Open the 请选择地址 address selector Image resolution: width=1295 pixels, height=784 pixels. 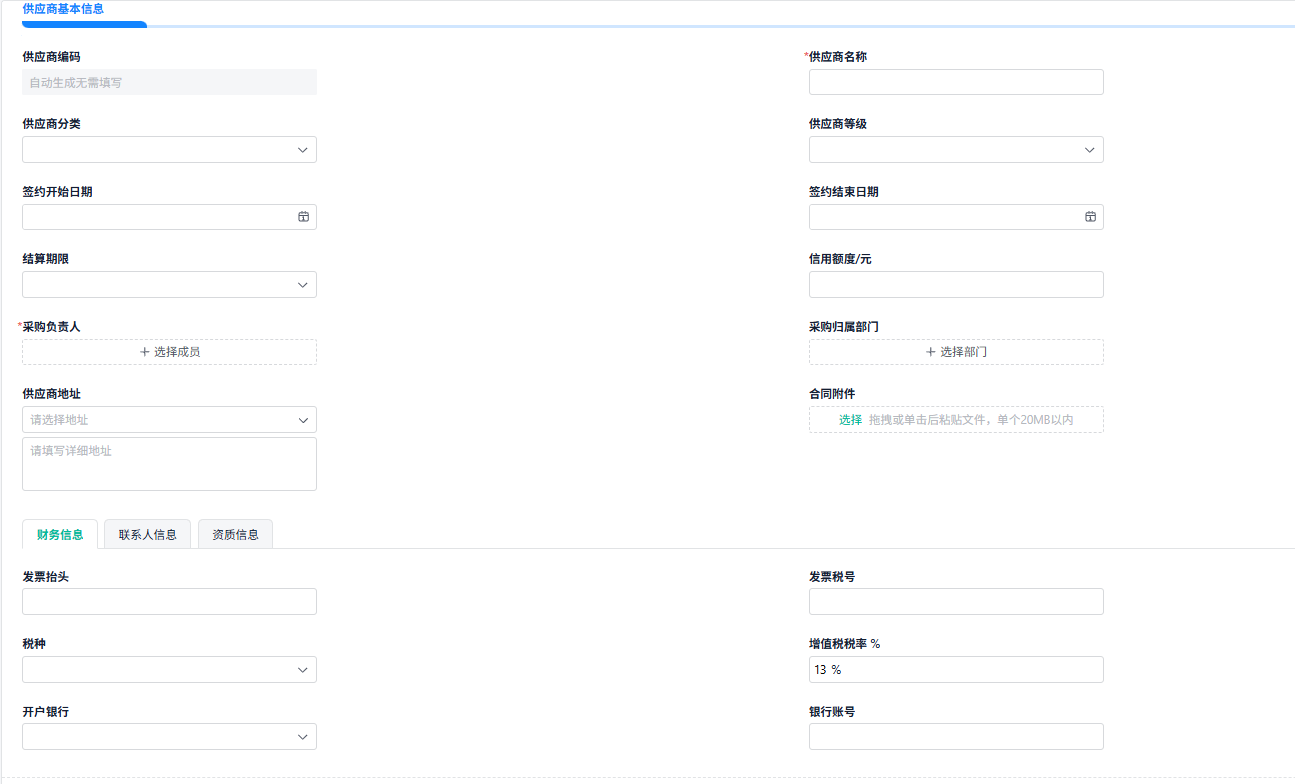click(169, 420)
